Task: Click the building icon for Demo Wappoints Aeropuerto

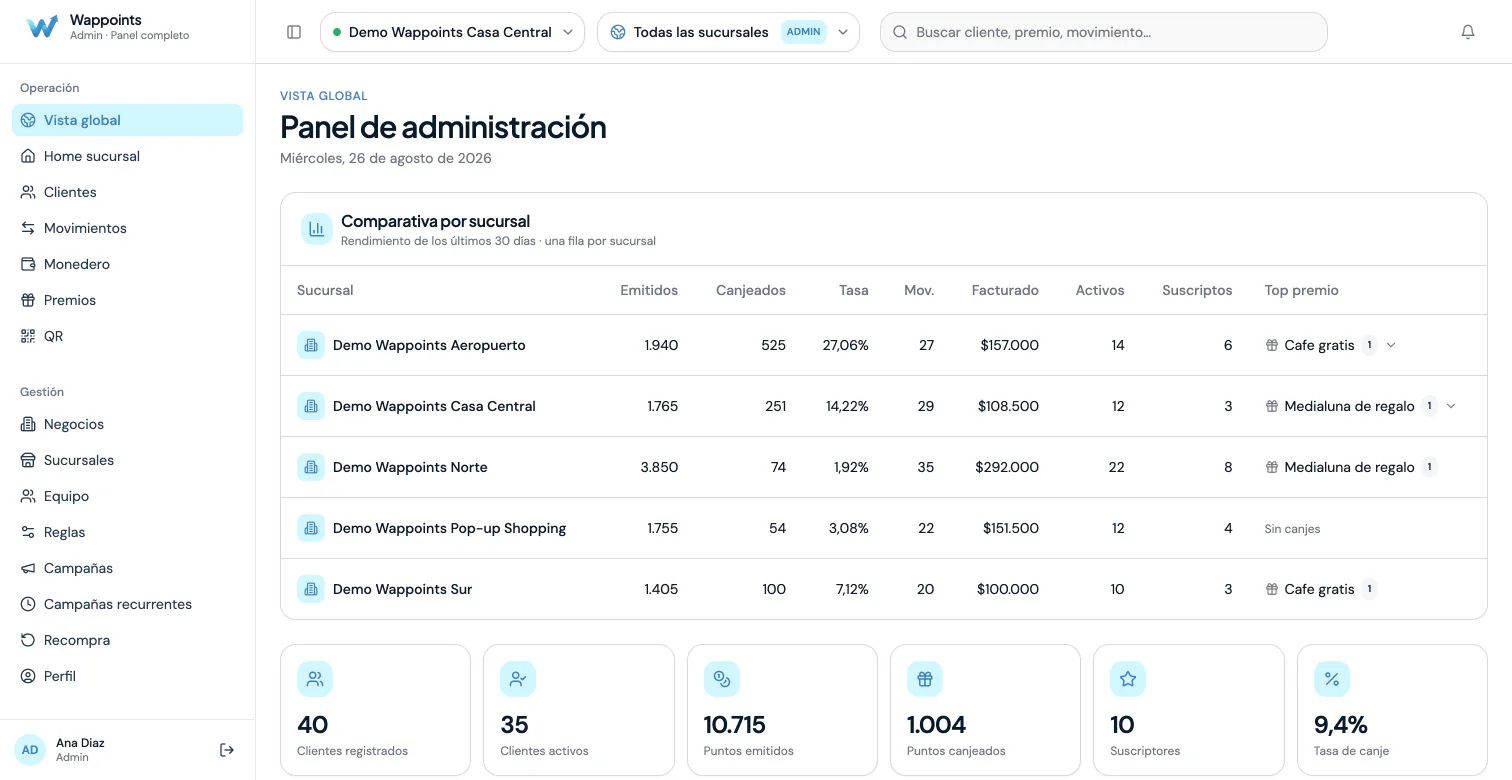Action: (x=311, y=345)
